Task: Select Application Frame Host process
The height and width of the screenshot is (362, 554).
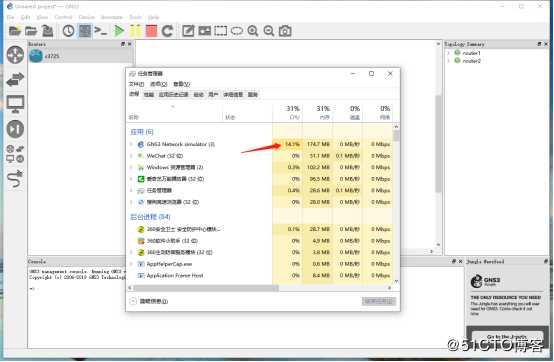Action: click(260, 275)
